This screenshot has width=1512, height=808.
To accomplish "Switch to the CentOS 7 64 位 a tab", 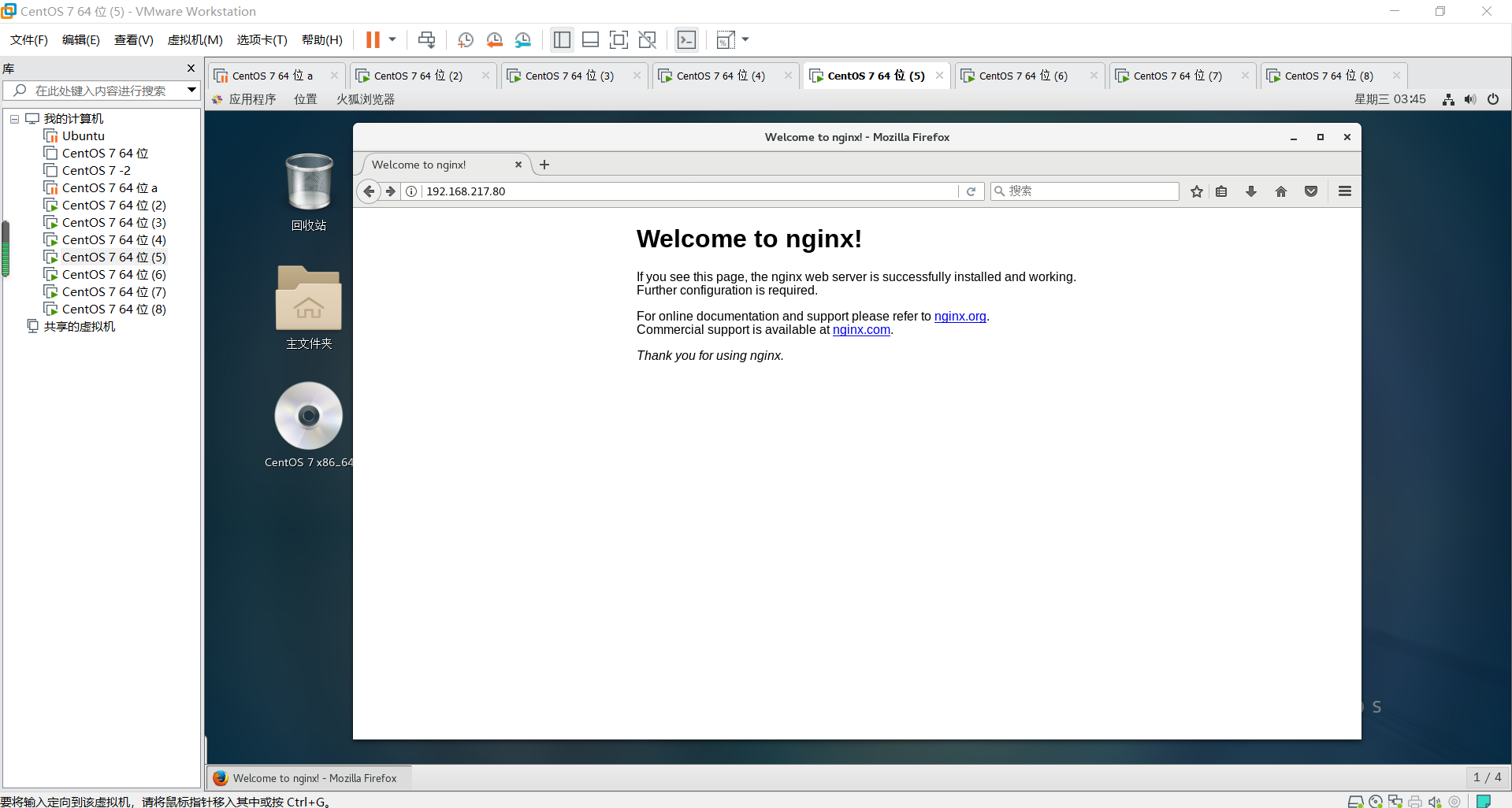I will [271, 76].
